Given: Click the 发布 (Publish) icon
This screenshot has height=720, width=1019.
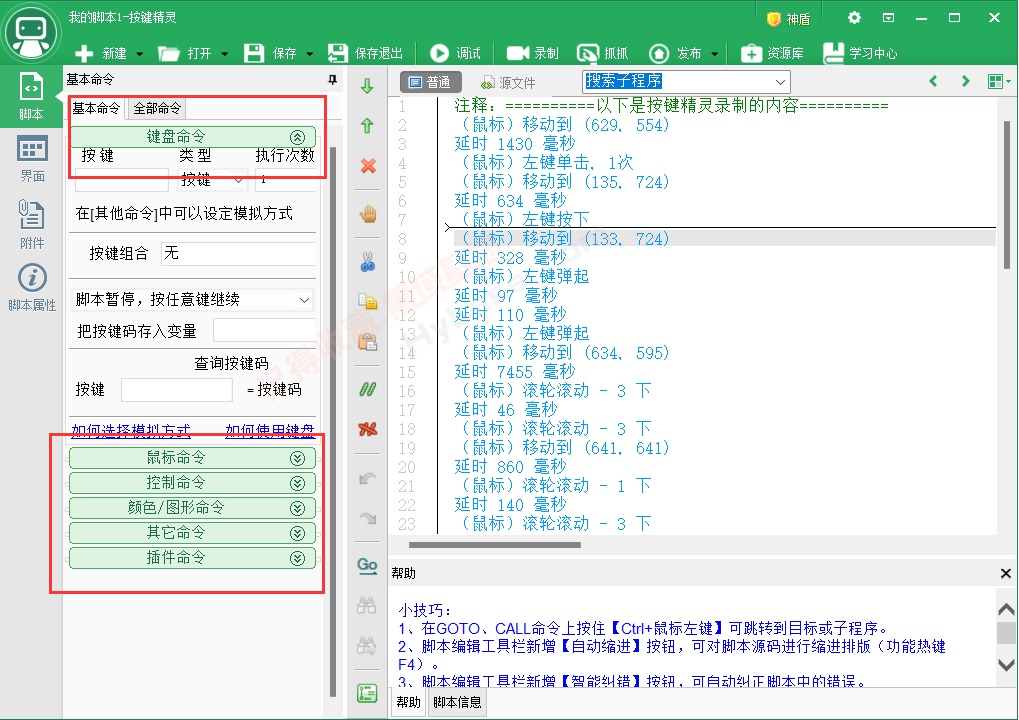Looking at the screenshot, I should pos(659,53).
